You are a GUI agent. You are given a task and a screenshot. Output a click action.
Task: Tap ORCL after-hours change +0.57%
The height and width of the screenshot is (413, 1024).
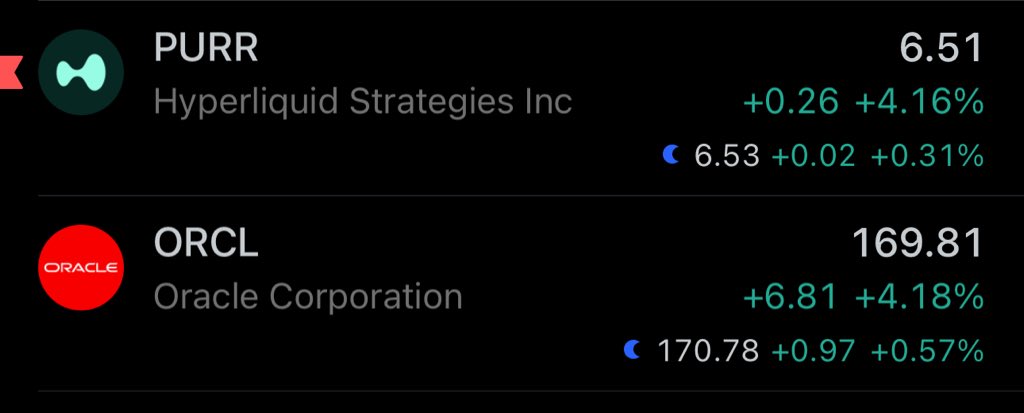point(927,351)
